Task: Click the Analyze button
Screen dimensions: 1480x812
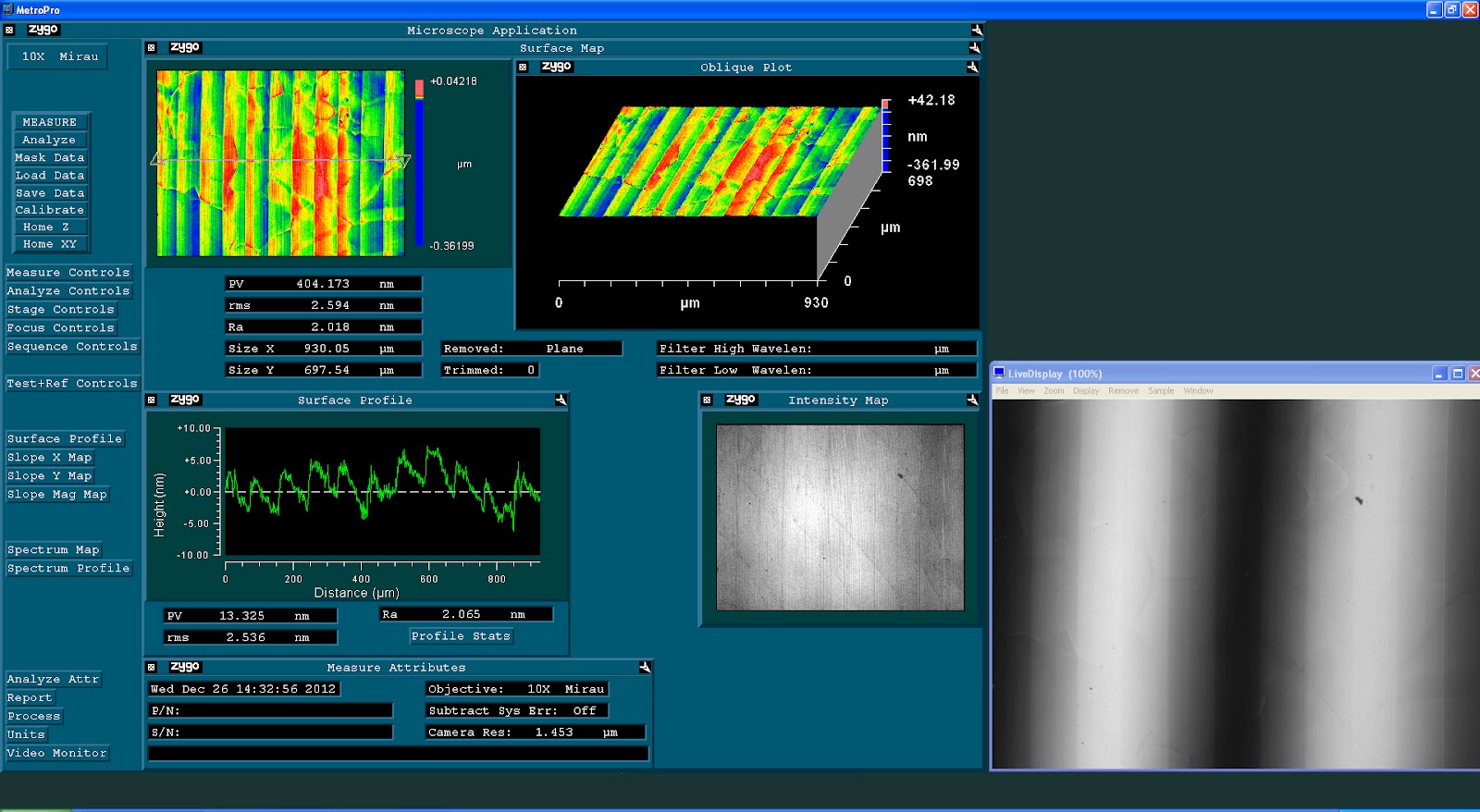Action: coord(50,140)
